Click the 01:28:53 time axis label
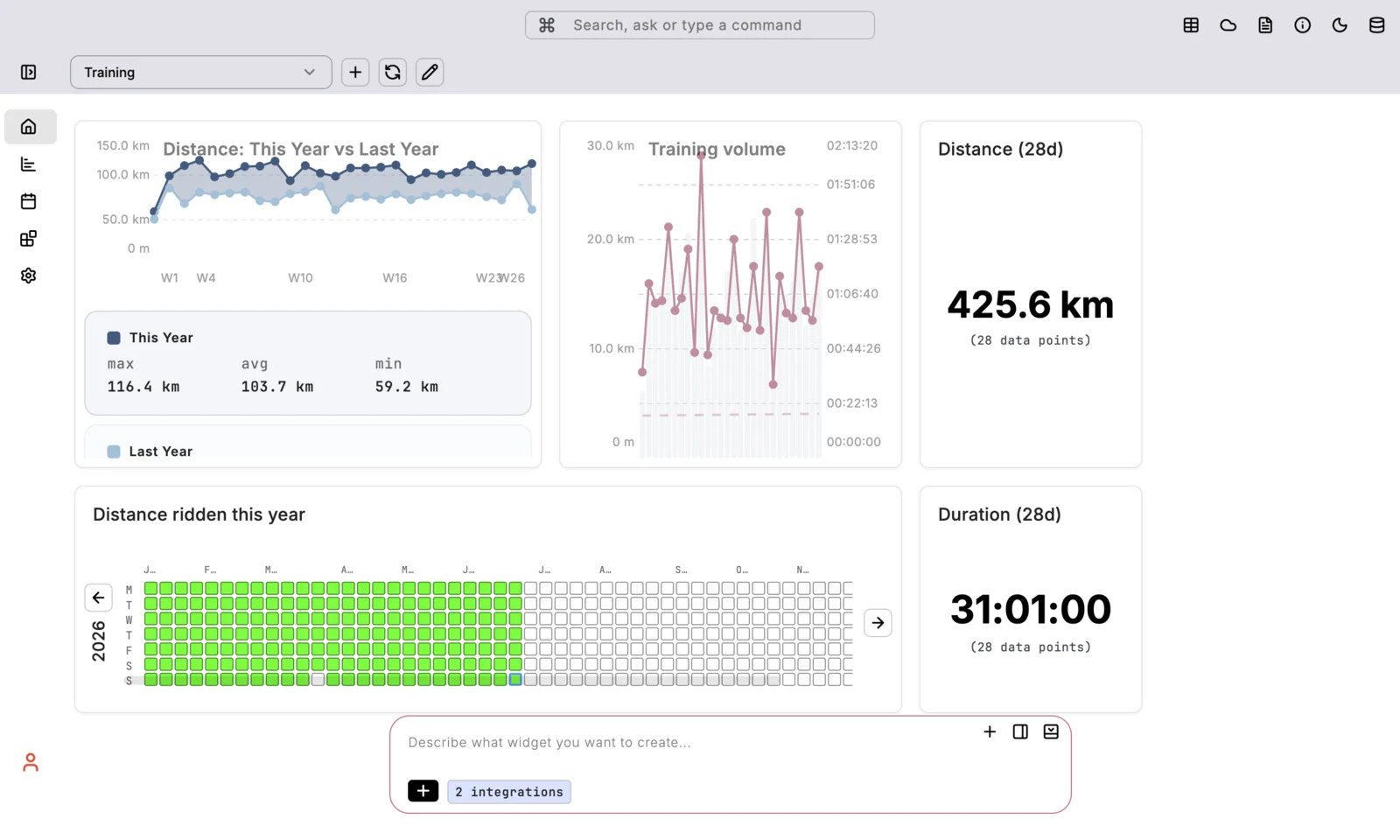This screenshot has height=840, width=1400. click(851, 239)
